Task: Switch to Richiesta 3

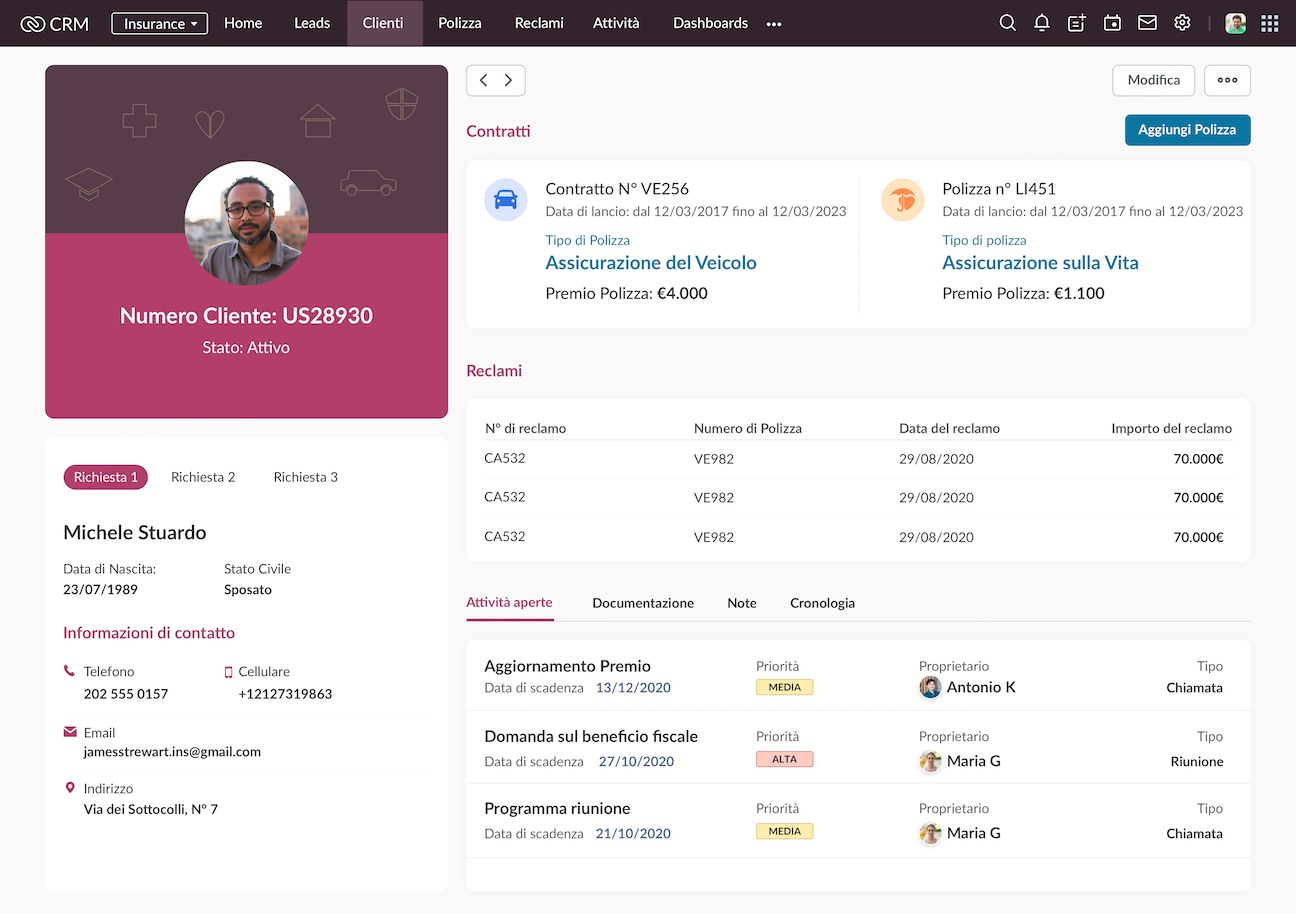Action: click(x=305, y=477)
